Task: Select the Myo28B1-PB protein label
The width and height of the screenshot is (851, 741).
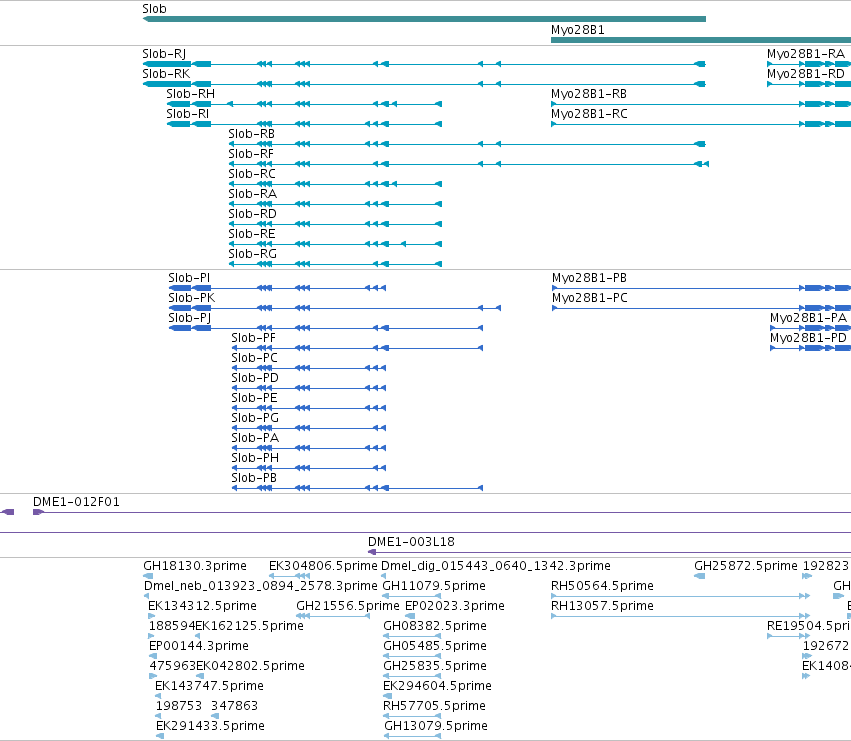Action: pyautogui.click(x=589, y=278)
